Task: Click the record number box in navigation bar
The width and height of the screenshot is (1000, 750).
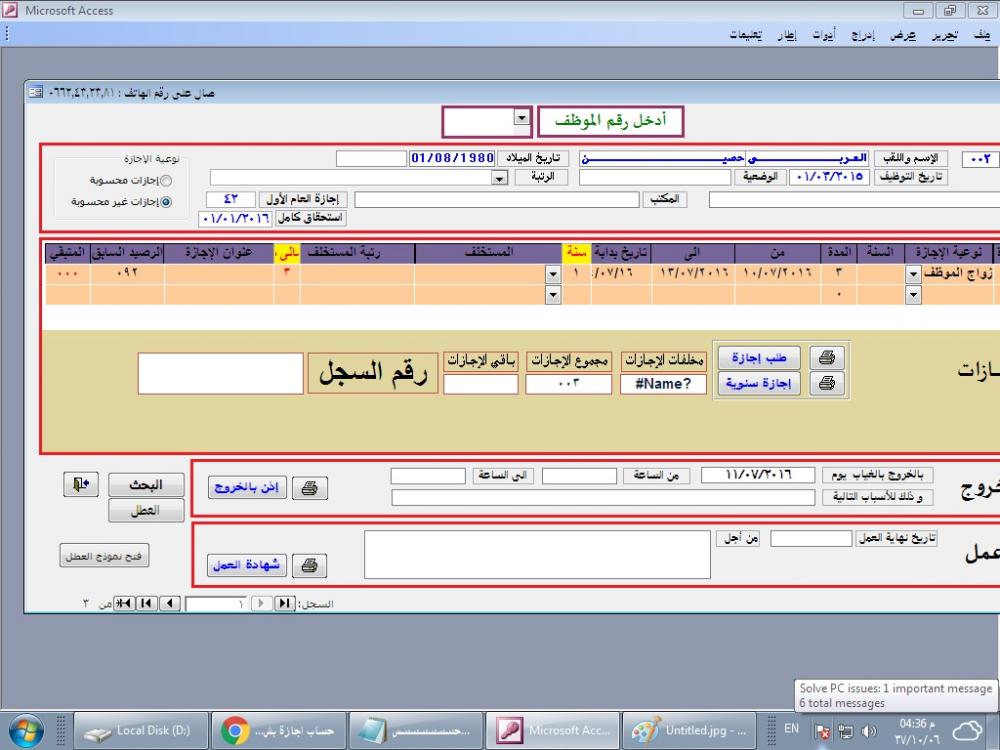Action: click(216, 603)
